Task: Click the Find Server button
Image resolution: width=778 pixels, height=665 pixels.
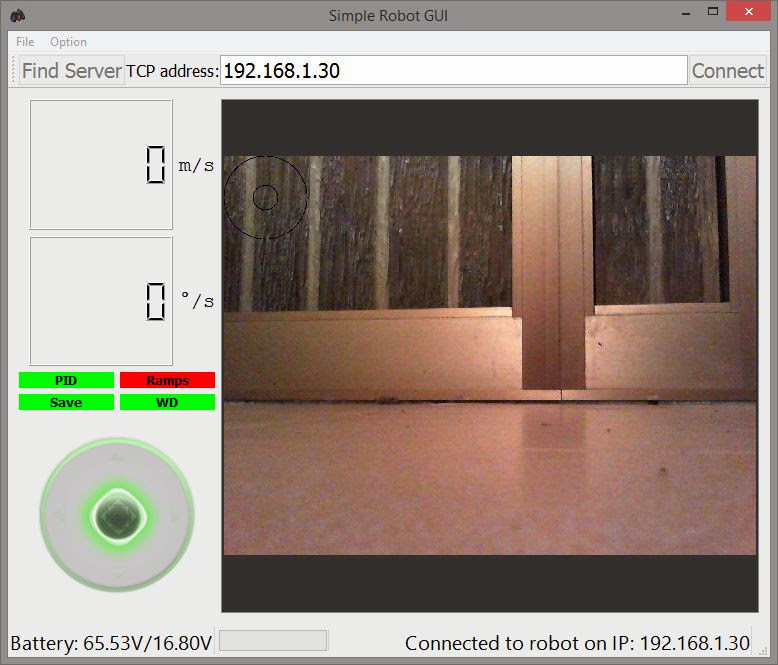Action: 71,71
